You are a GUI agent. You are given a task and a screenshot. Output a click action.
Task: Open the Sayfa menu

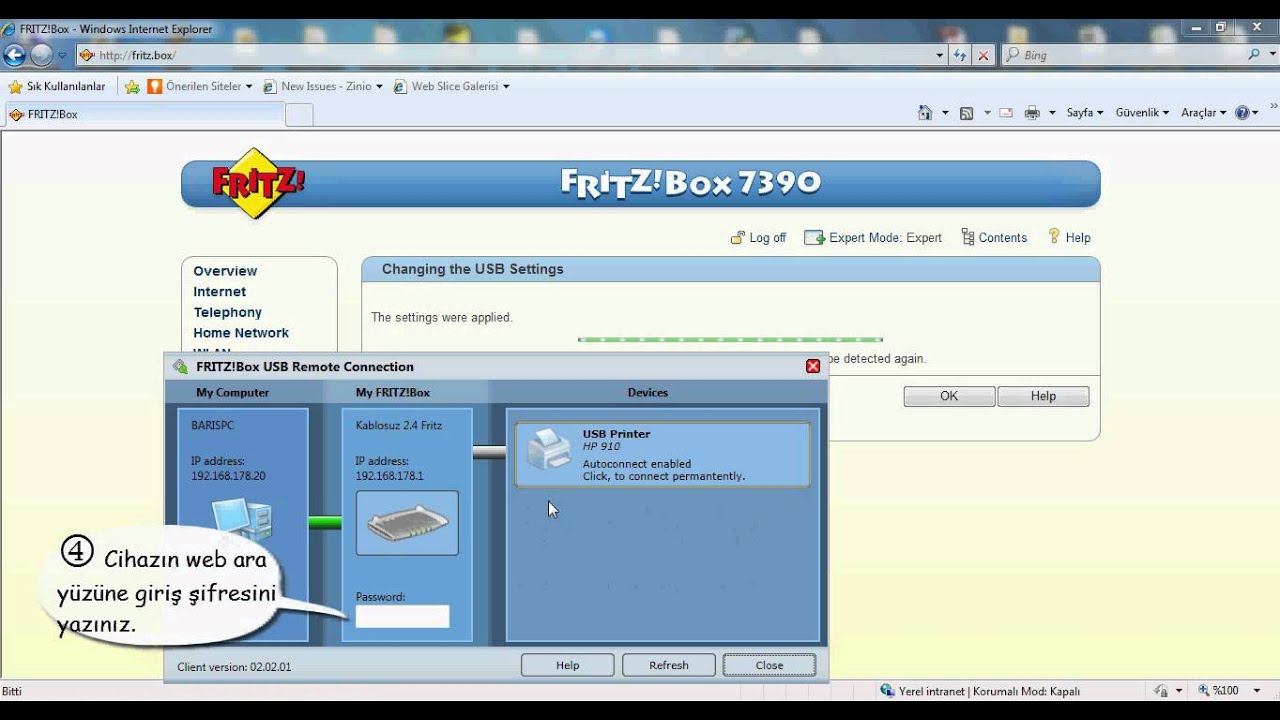tap(1085, 113)
